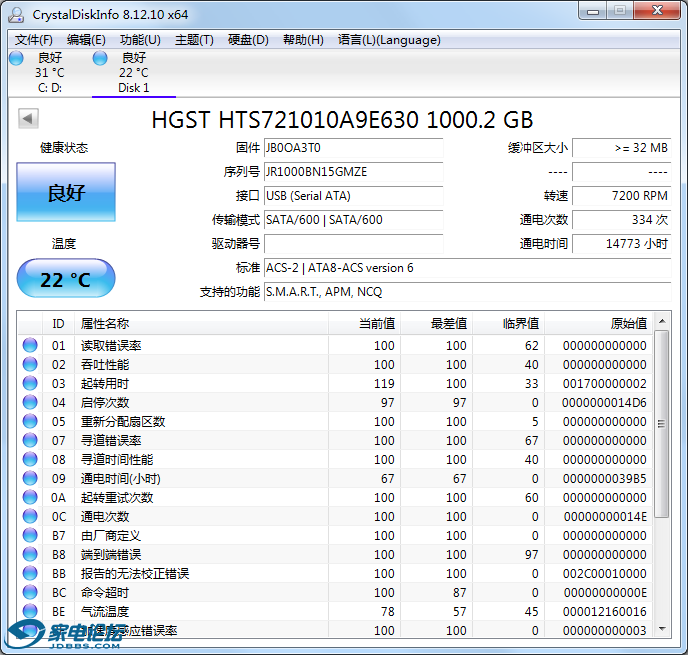Viewport: 688px width, 655px height.
Task: Click the 当前值 column header
Action: tap(364, 324)
